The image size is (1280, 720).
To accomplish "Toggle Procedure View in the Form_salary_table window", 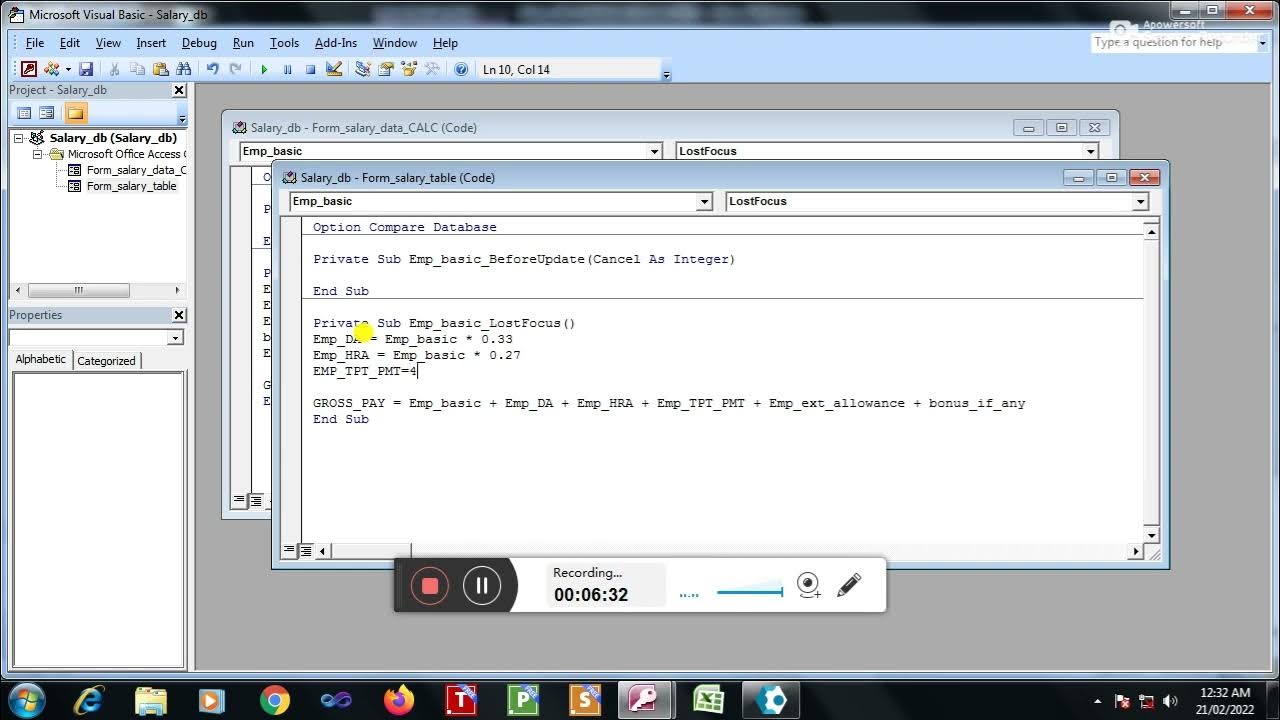I will [289, 550].
